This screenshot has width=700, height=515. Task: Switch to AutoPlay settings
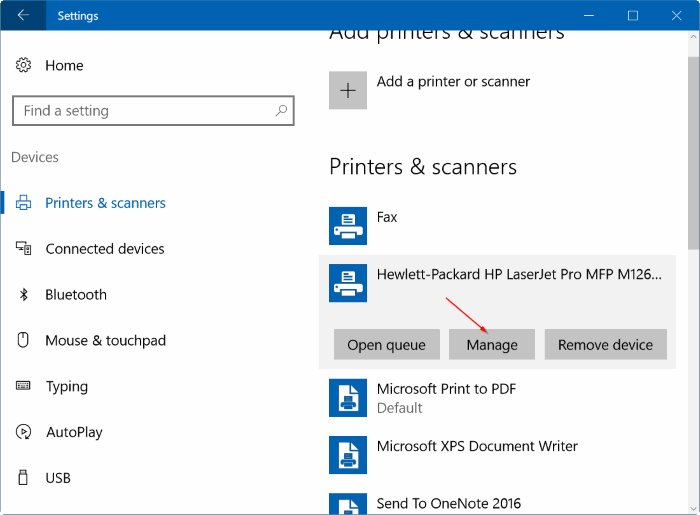click(74, 433)
